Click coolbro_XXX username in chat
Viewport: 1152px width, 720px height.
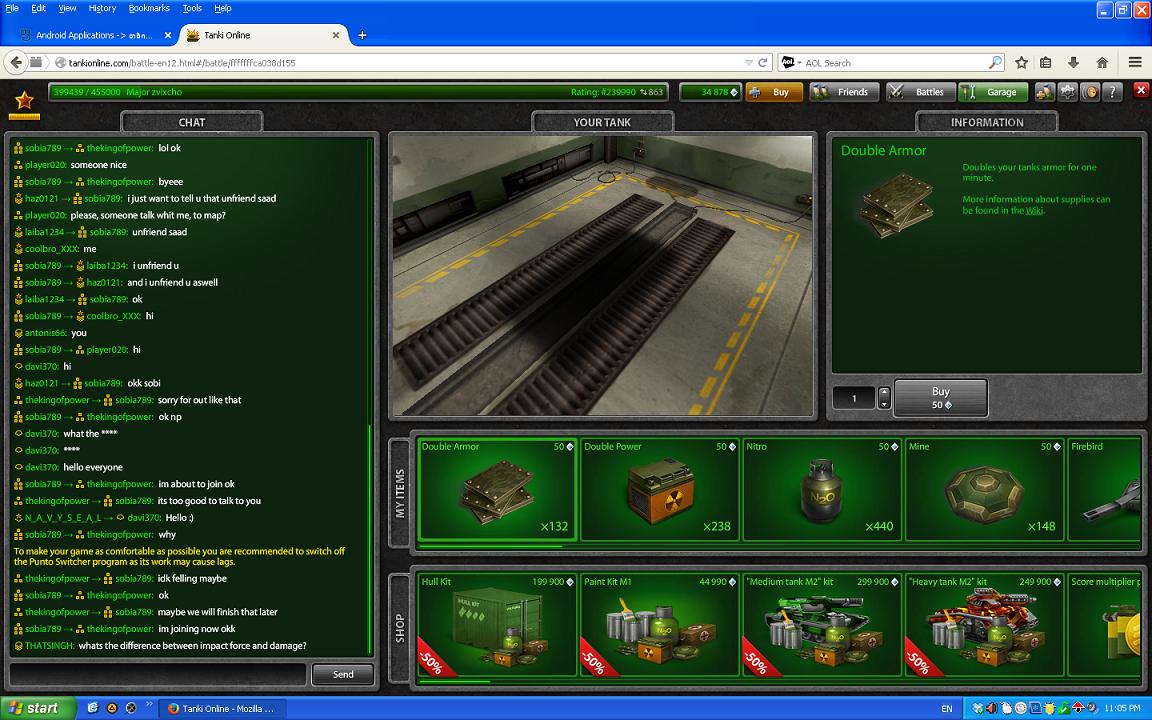(52, 248)
